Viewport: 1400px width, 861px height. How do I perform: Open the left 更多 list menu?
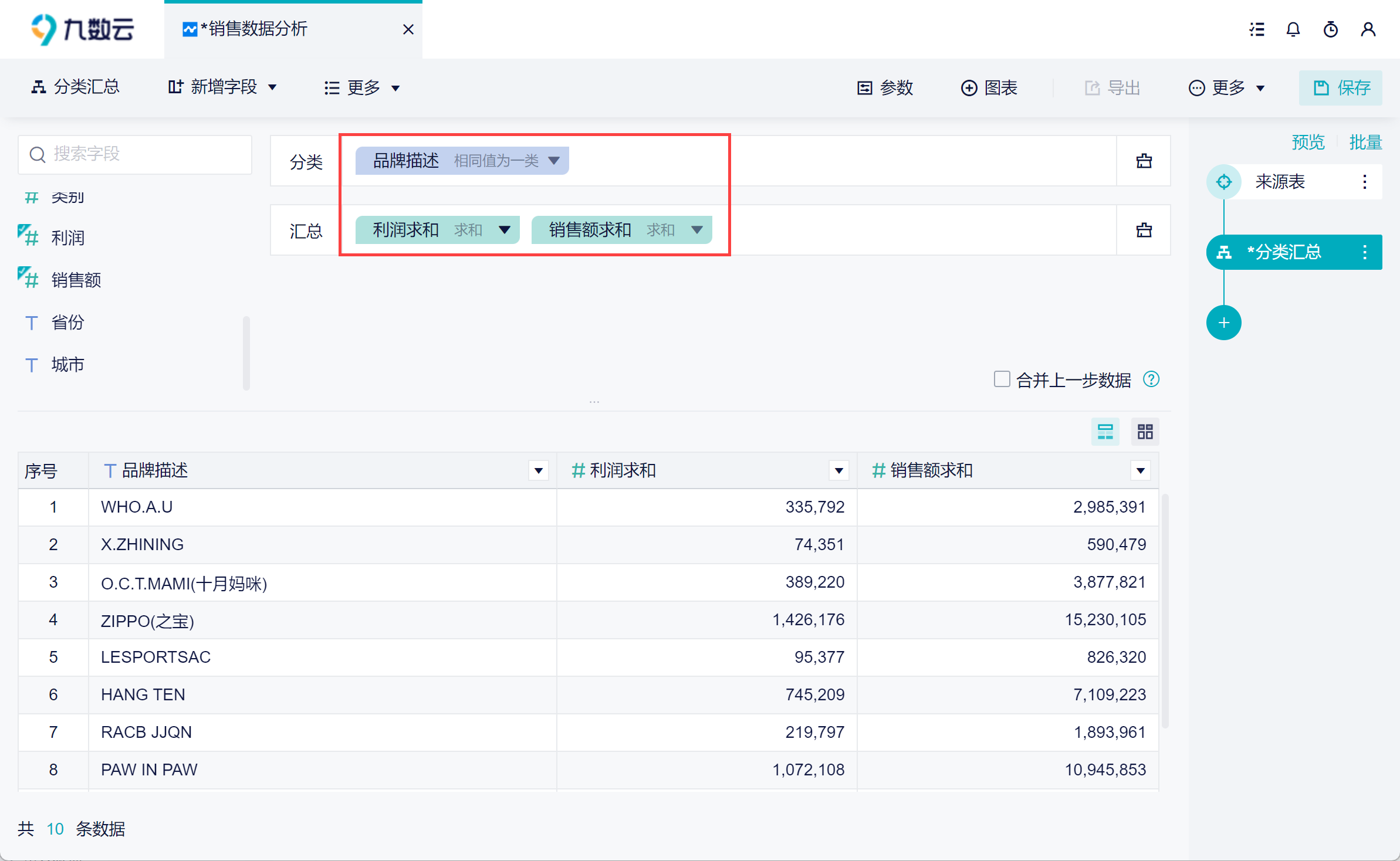coord(362,87)
